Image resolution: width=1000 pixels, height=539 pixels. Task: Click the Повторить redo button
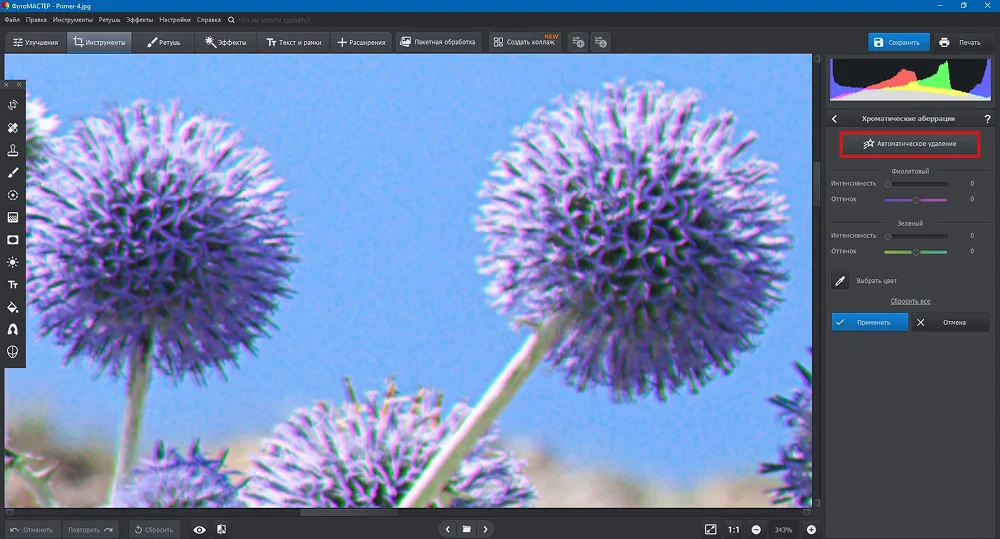(x=91, y=529)
